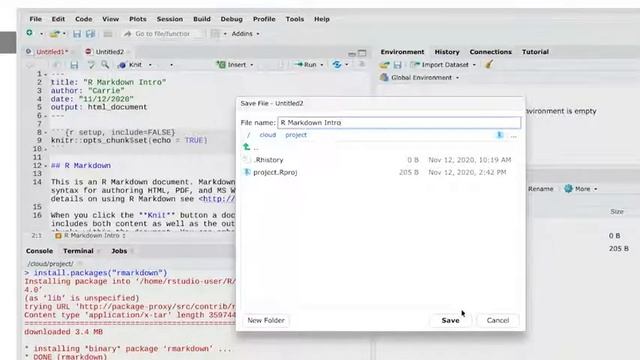Click the 'cloud' breadcrumb in Save dialog

(267, 135)
